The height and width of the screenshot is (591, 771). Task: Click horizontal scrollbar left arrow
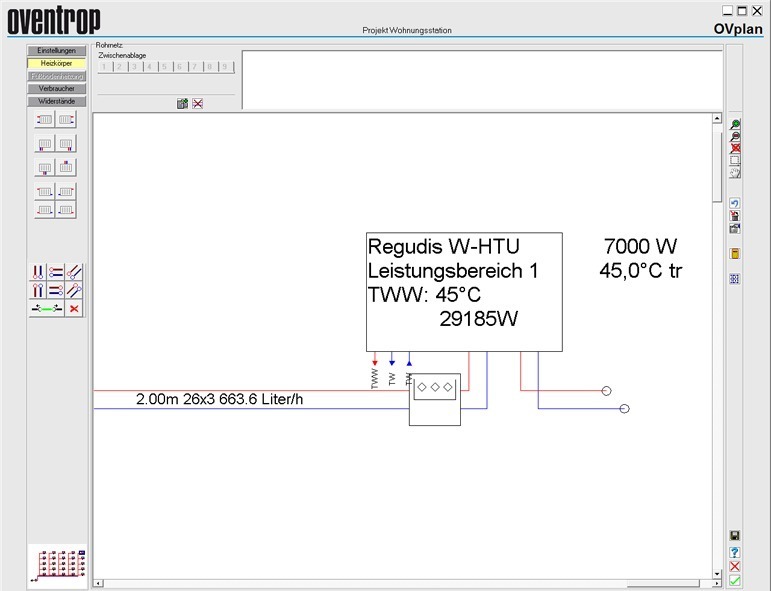pyautogui.click(x=98, y=584)
